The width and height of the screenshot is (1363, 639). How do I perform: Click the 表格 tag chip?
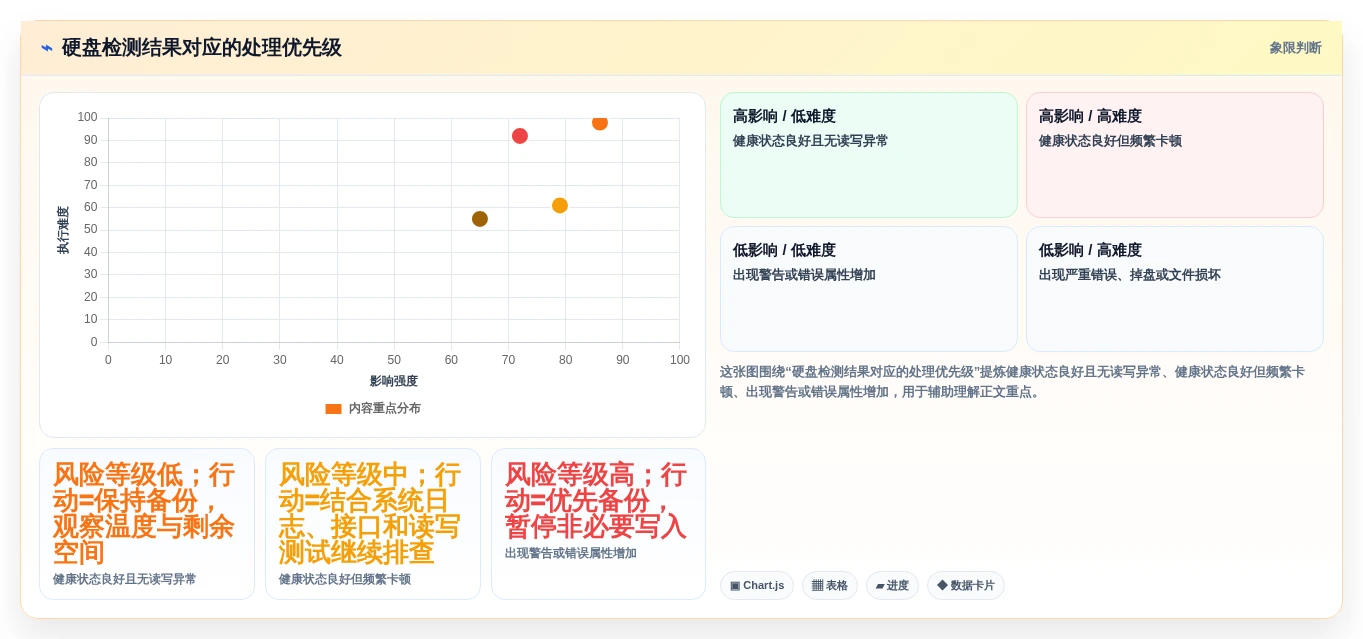830,585
